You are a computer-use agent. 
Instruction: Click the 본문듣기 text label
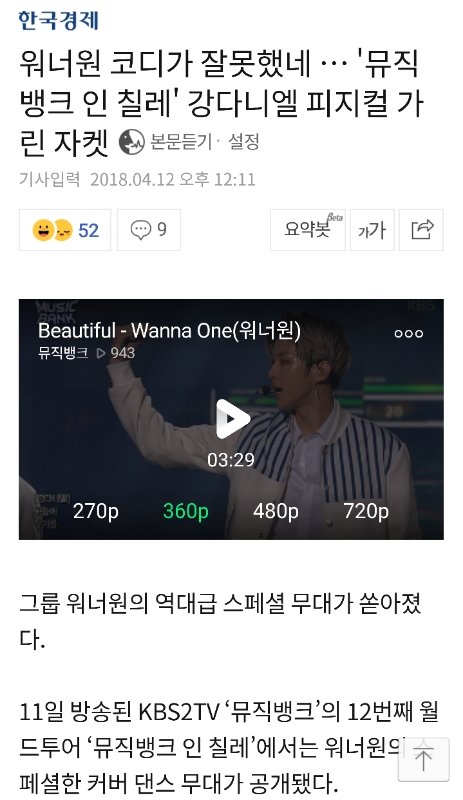tap(181, 142)
